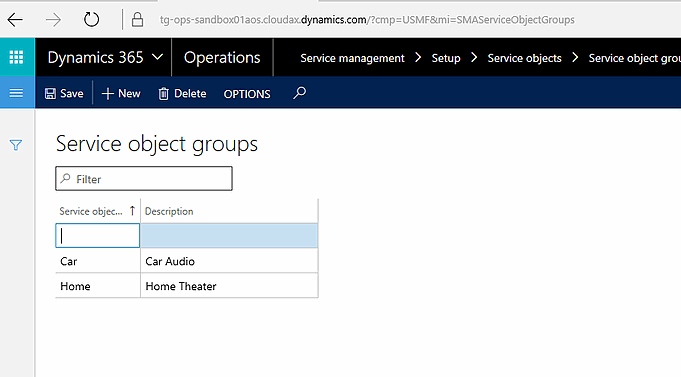The width and height of the screenshot is (681, 377).
Task: Click the empty Service object group cell
Action: tap(98, 236)
